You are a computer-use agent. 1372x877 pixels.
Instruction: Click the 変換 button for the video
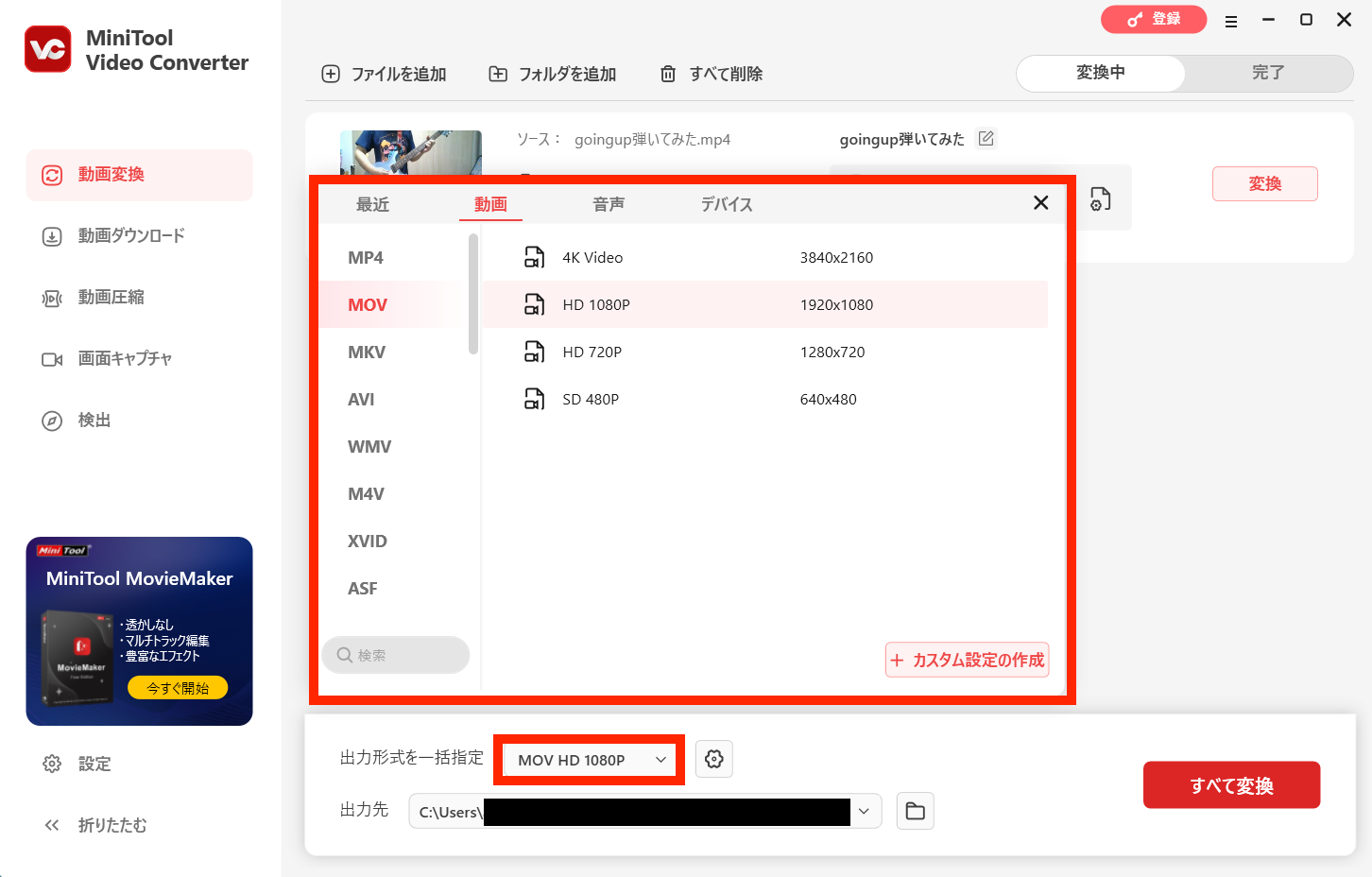(x=1265, y=183)
